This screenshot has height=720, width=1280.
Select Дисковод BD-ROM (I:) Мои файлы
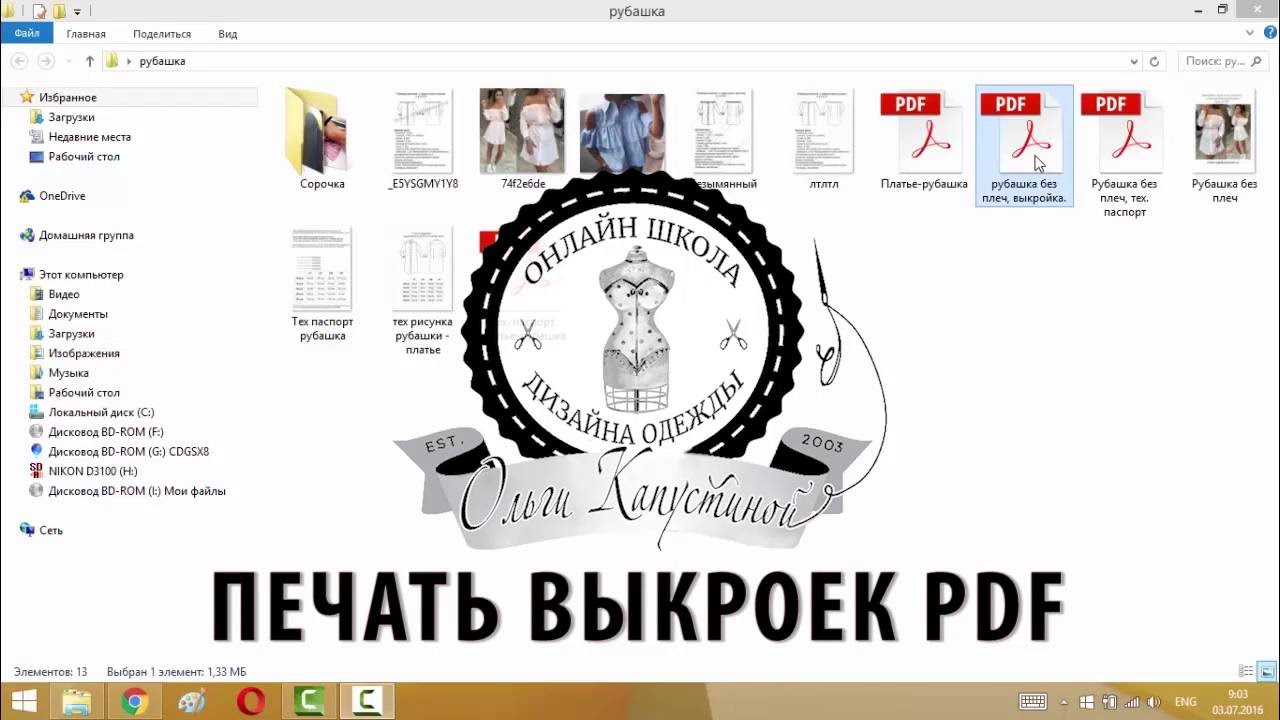(136, 491)
